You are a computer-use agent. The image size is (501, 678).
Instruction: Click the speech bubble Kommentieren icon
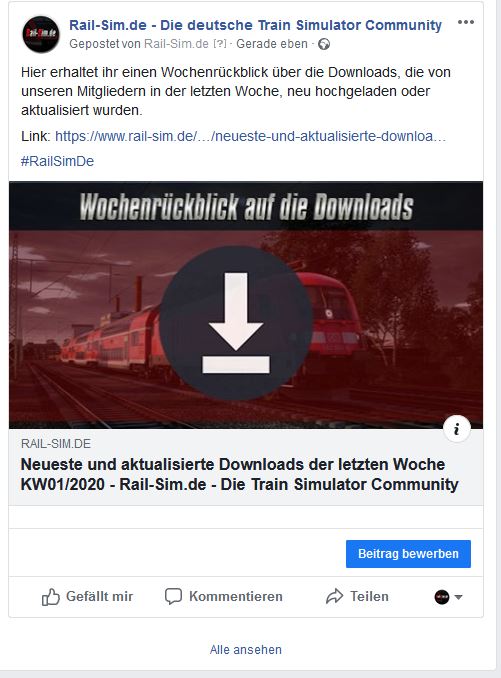[173, 597]
